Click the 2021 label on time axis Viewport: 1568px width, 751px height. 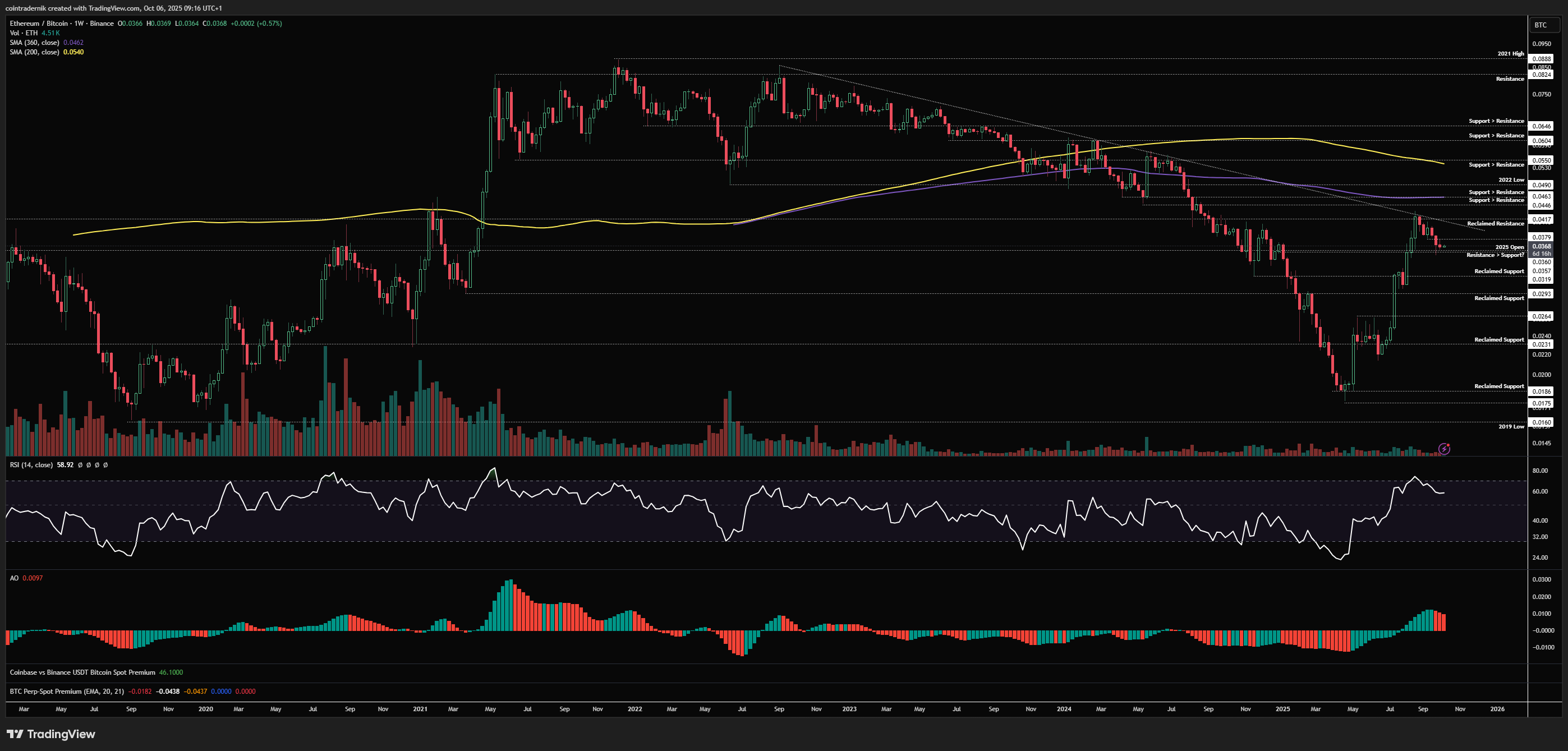tap(420, 709)
